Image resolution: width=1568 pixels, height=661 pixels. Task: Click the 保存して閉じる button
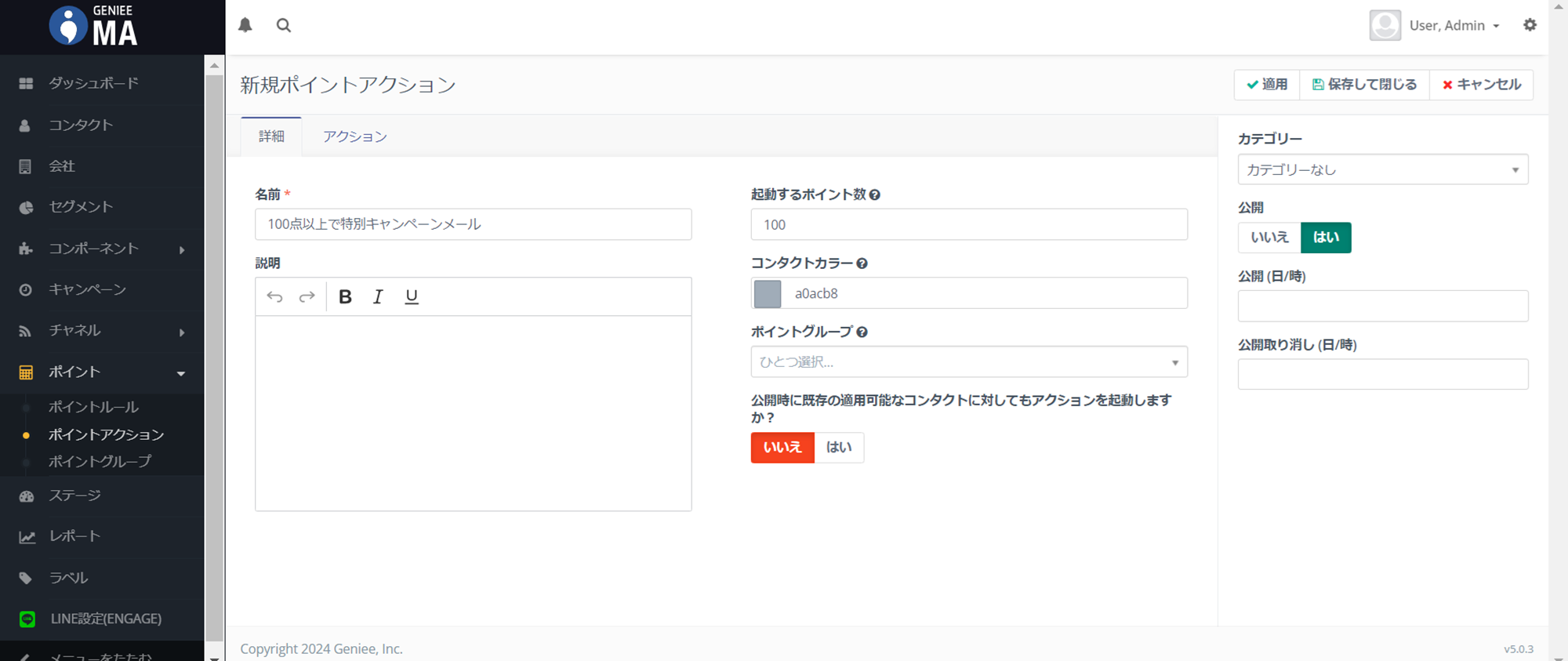click(1364, 85)
